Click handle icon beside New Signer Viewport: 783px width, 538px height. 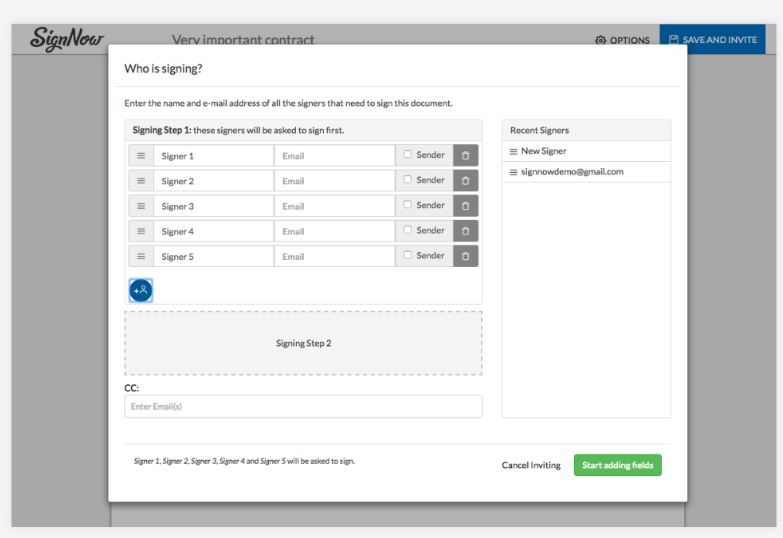513,151
